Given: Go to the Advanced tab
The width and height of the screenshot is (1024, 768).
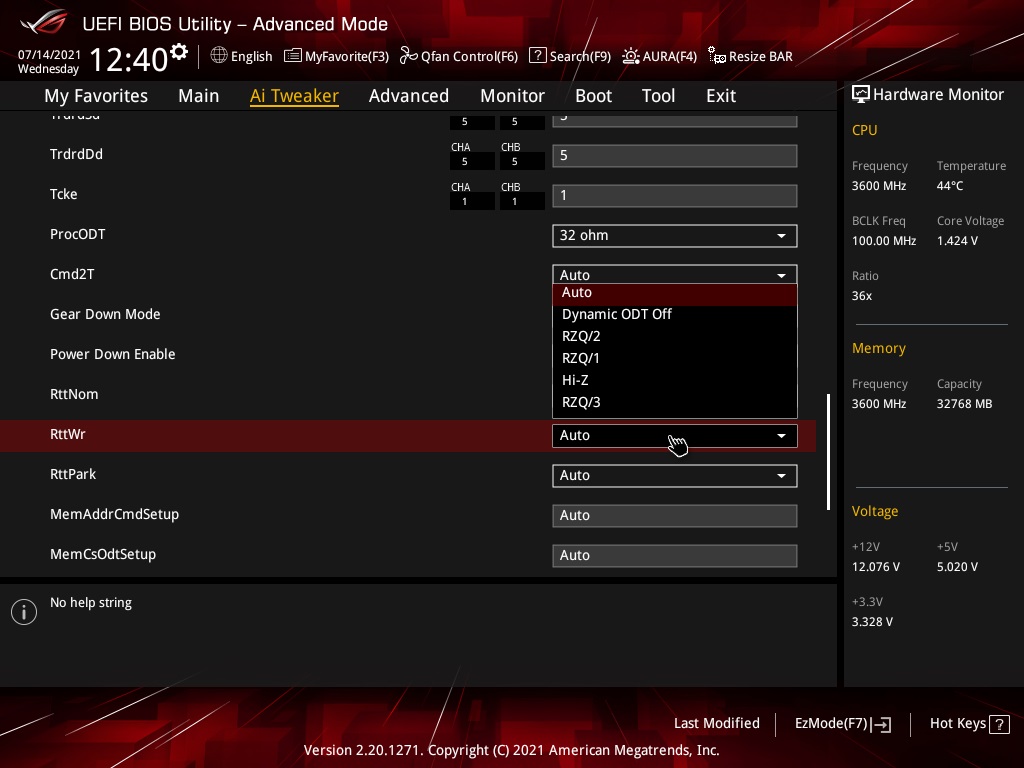Looking at the screenshot, I should pyautogui.click(x=409, y=95).
